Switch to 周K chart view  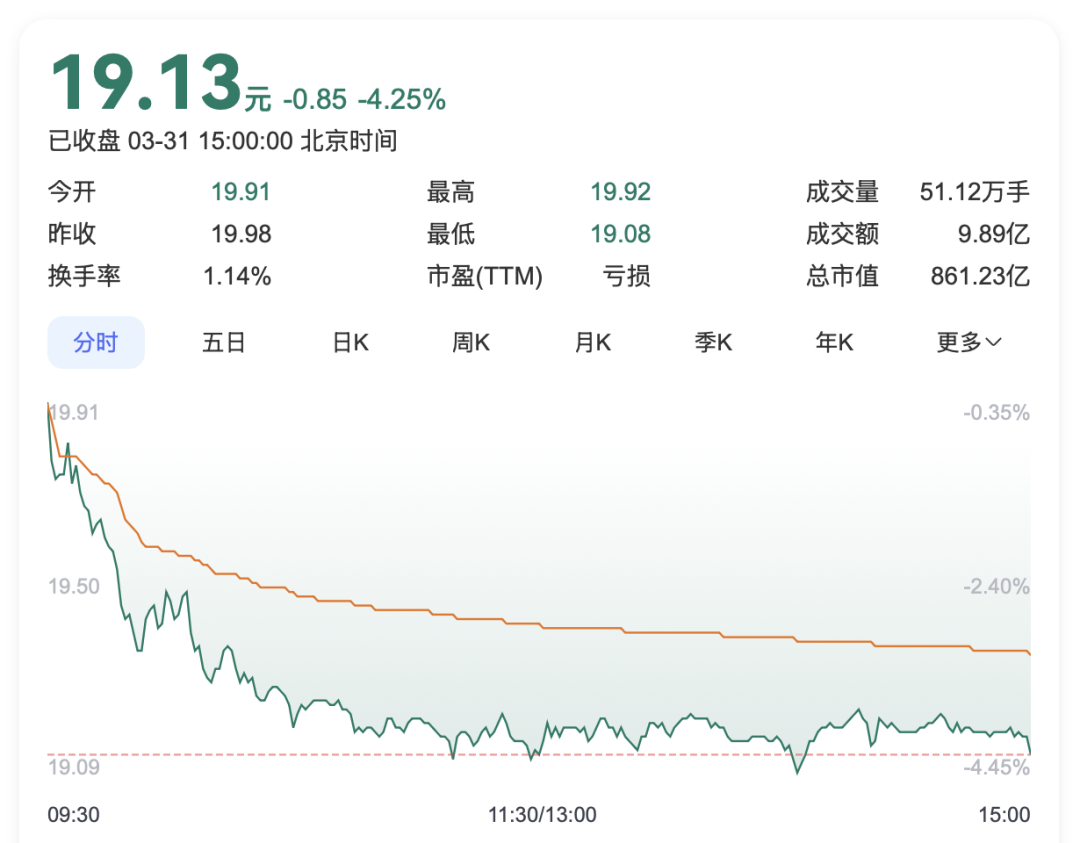coord(471,343)
